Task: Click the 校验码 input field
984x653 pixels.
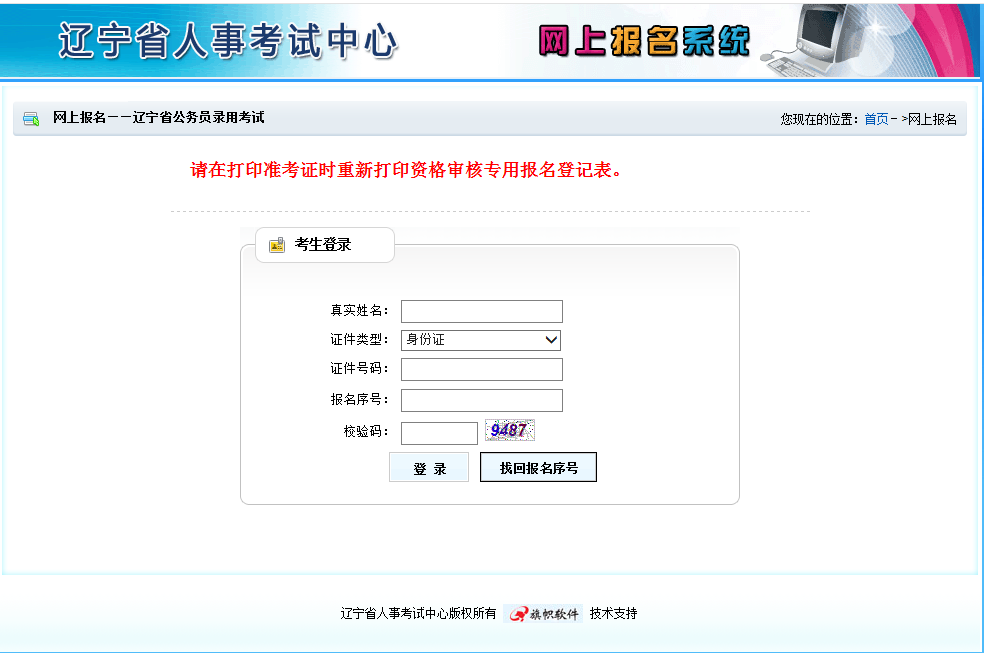Action: pos(439,432)
